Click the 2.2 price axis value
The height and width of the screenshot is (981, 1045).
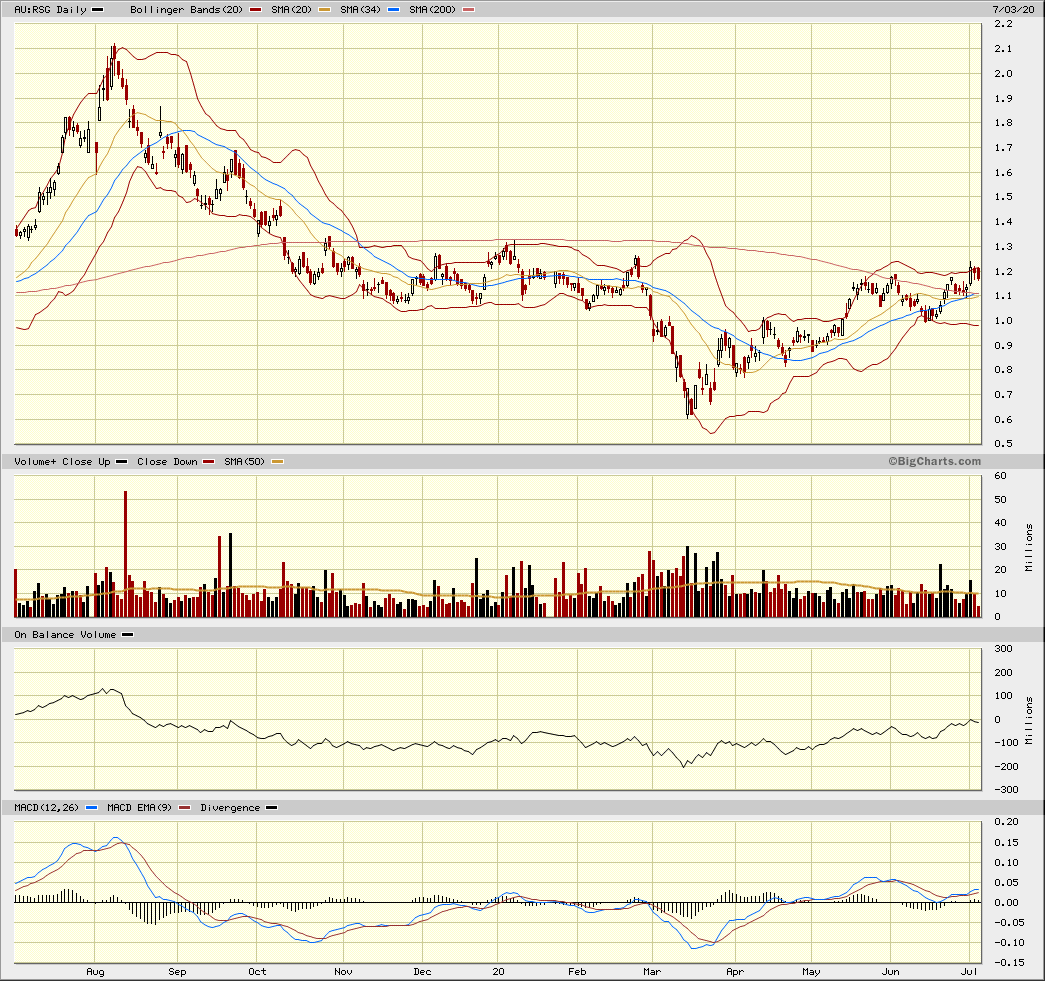tap(1003, 24)
